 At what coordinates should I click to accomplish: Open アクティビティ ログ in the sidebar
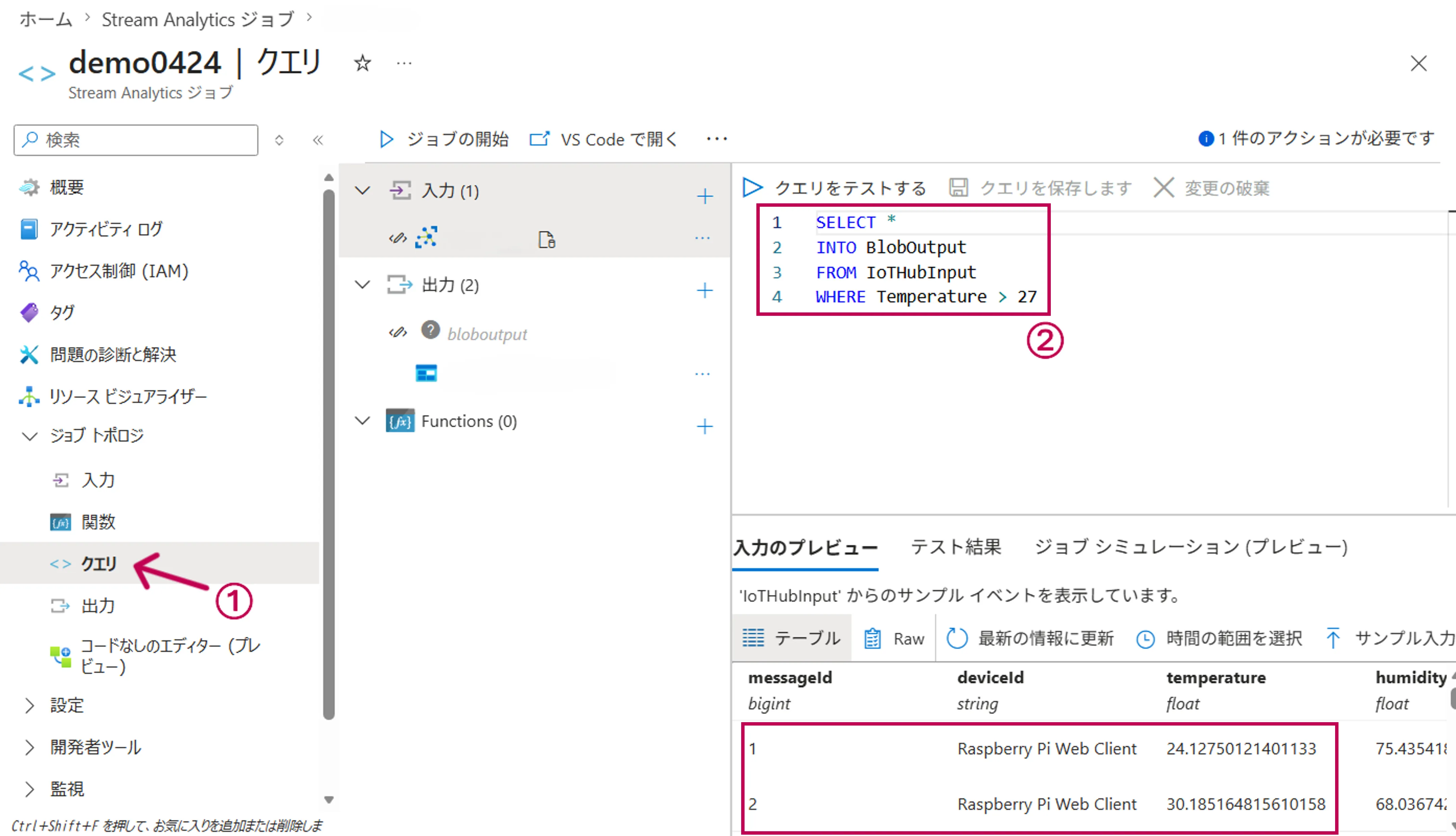(x=91, y=229)
